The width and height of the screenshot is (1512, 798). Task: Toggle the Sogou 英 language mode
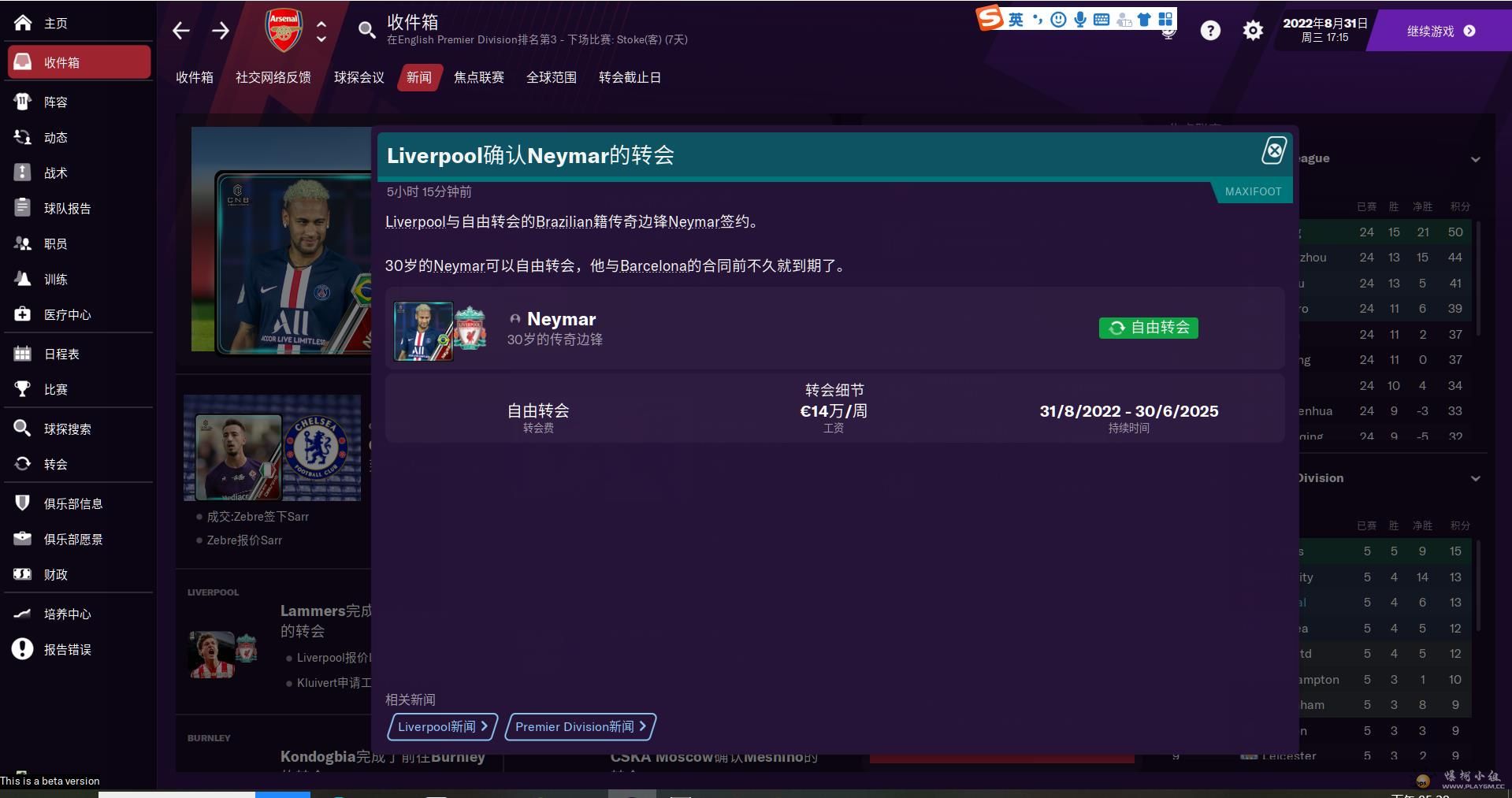point(1016,20)
